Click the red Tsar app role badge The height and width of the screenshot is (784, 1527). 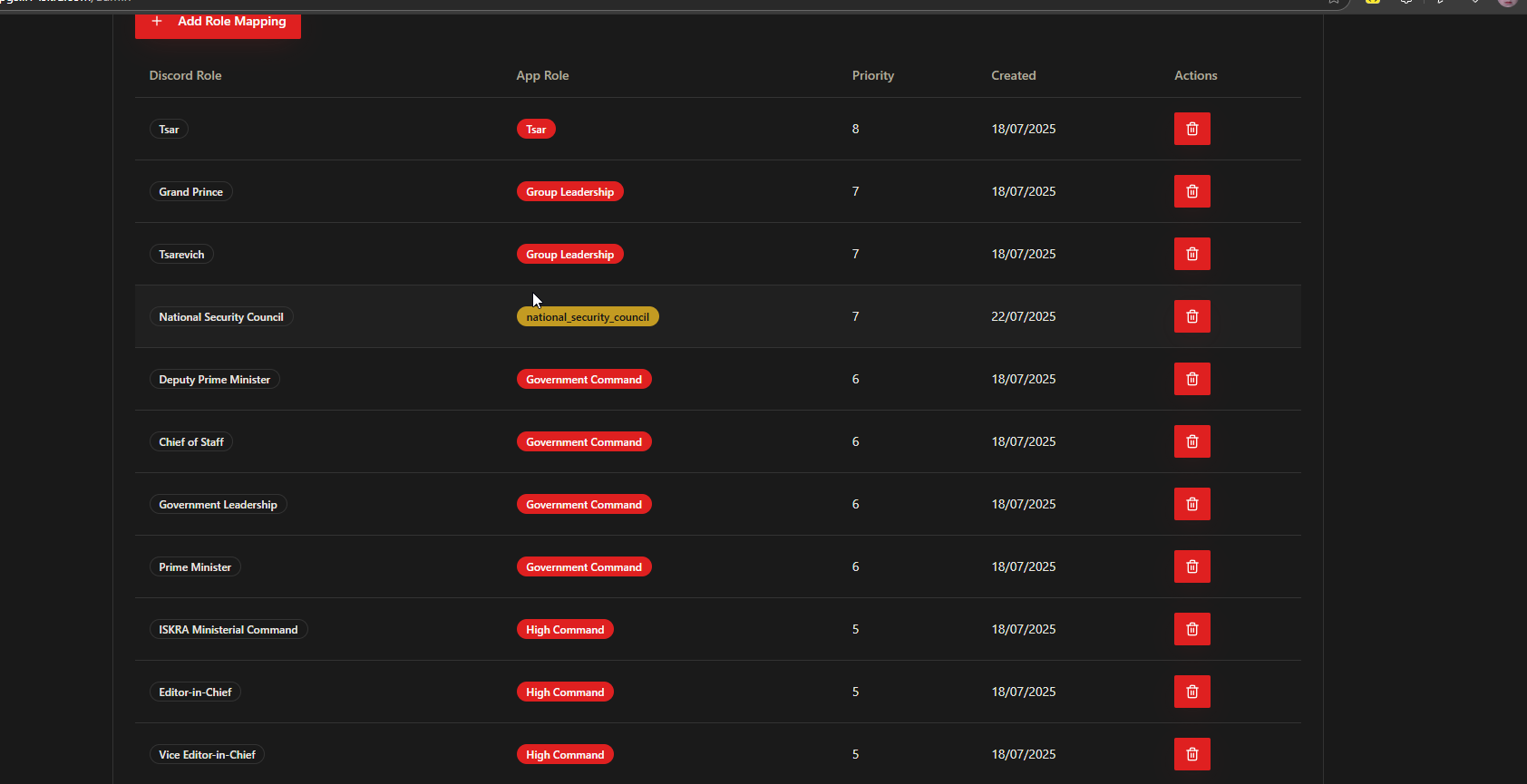pyautogui.click(x=536, y=129)
